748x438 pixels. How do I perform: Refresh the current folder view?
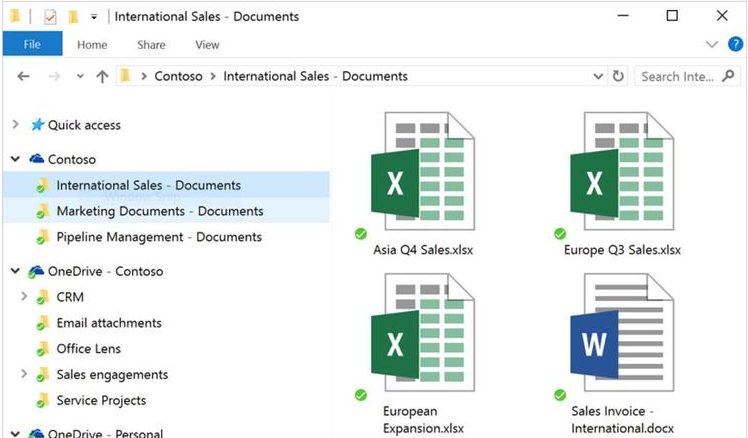(618, 76)
